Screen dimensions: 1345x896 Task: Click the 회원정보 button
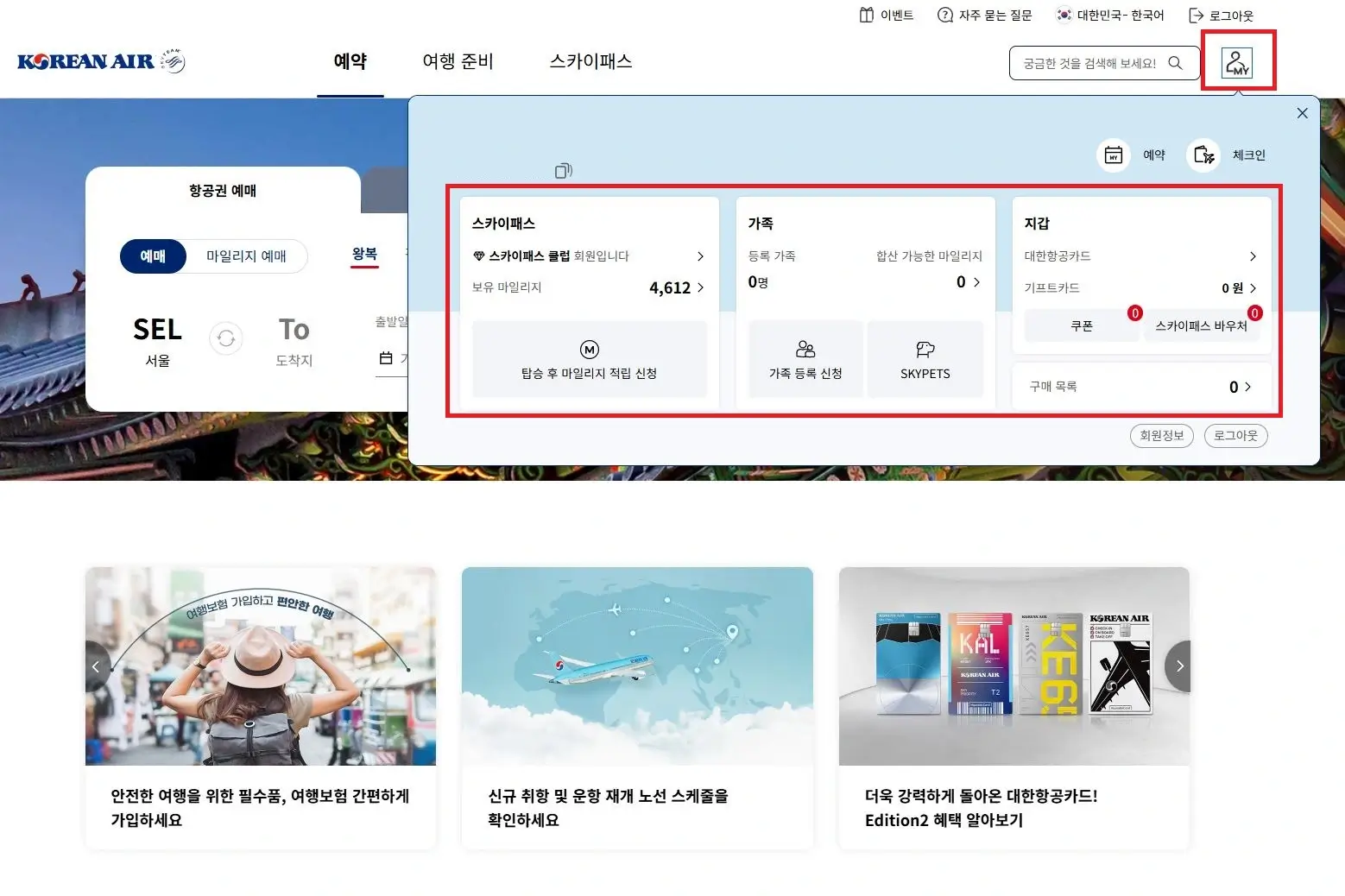1161,436
